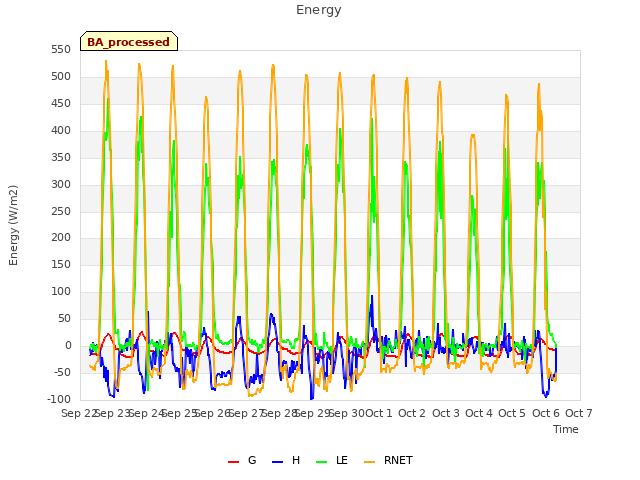
Task: Click the 550 y-axis tick label
Action: tap(61, 50)
